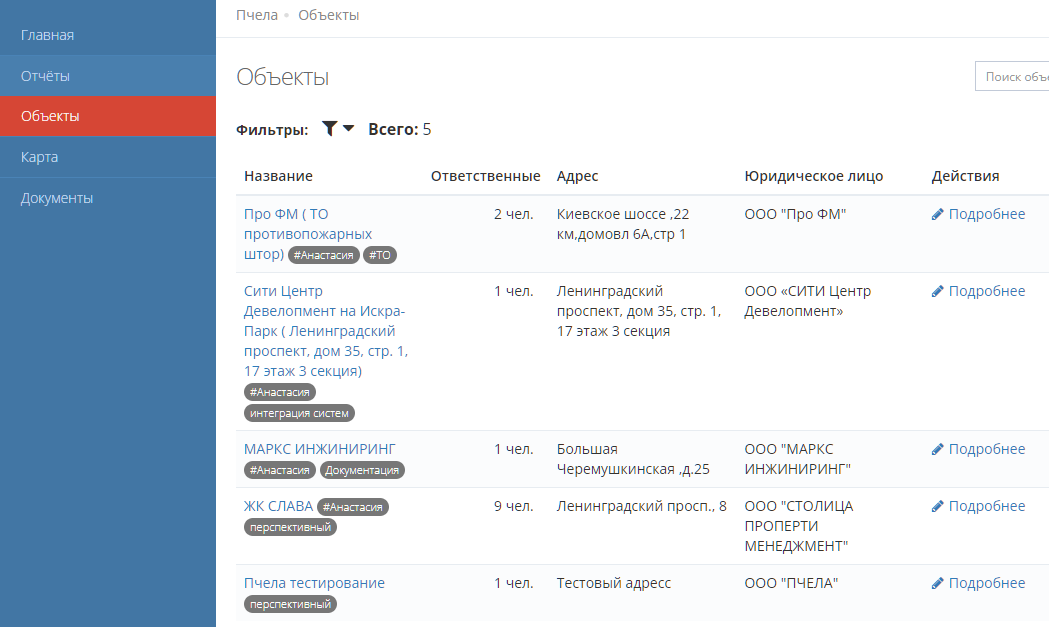The height and width of the screenshot is (627, 1049).
Task: Select Карта sidebar item
Action: point(39,157)
